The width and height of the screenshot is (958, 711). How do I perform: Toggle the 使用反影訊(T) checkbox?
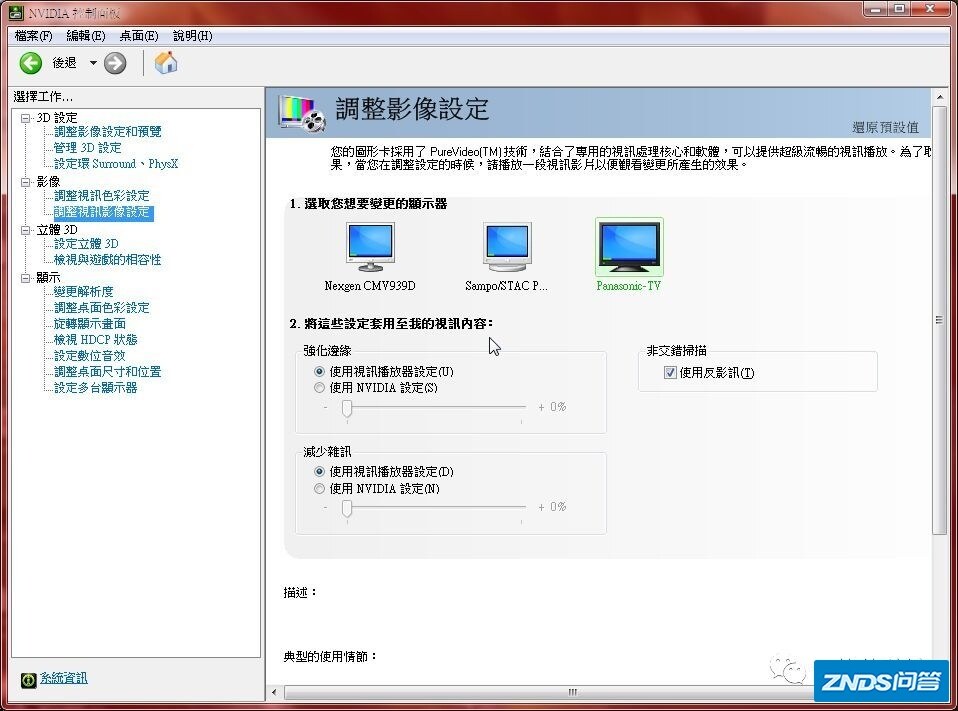click(x=670, y=373)
